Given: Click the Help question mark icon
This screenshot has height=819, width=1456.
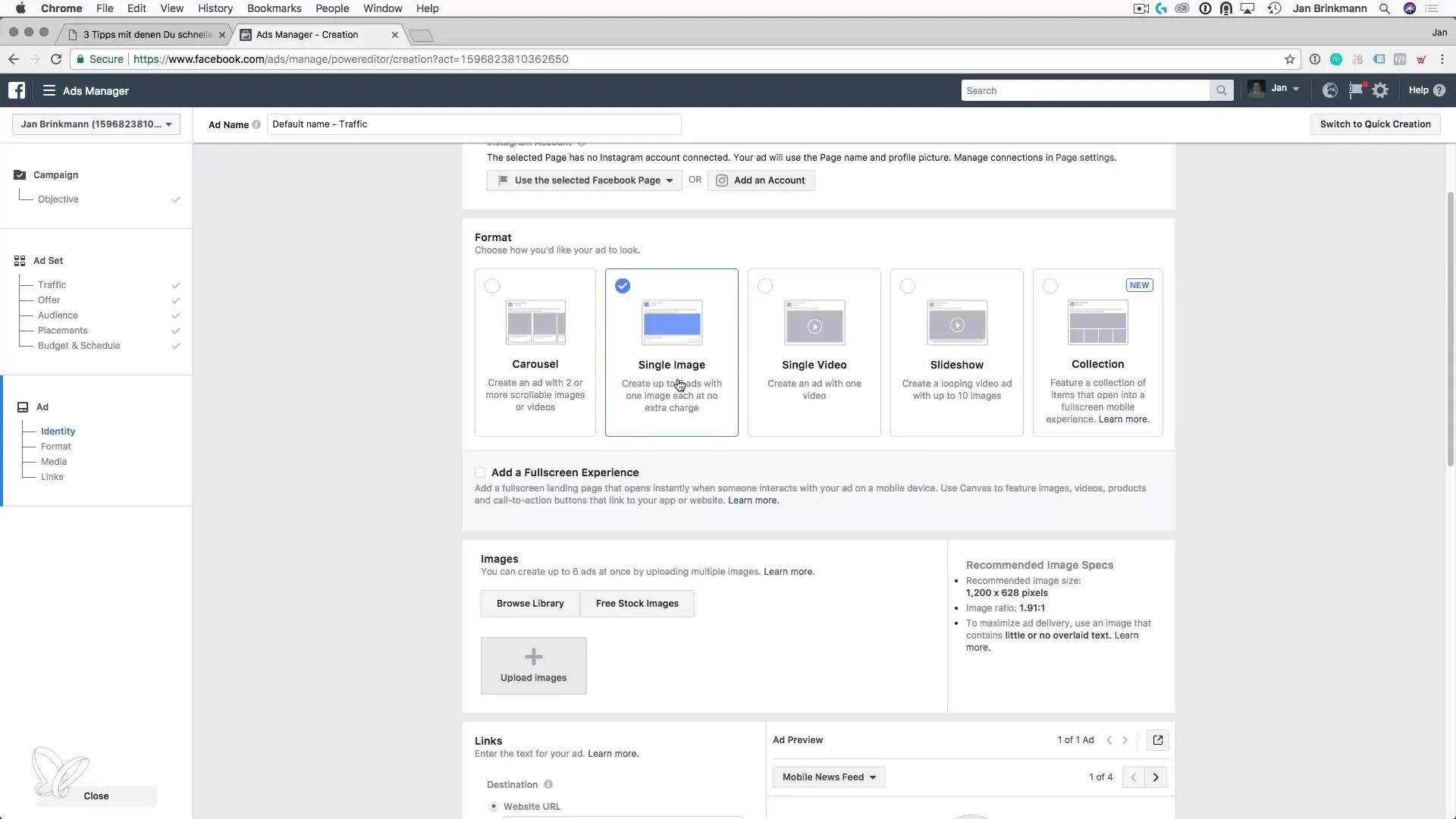Looking at the screenshot, I should (x=1439, y=90).
